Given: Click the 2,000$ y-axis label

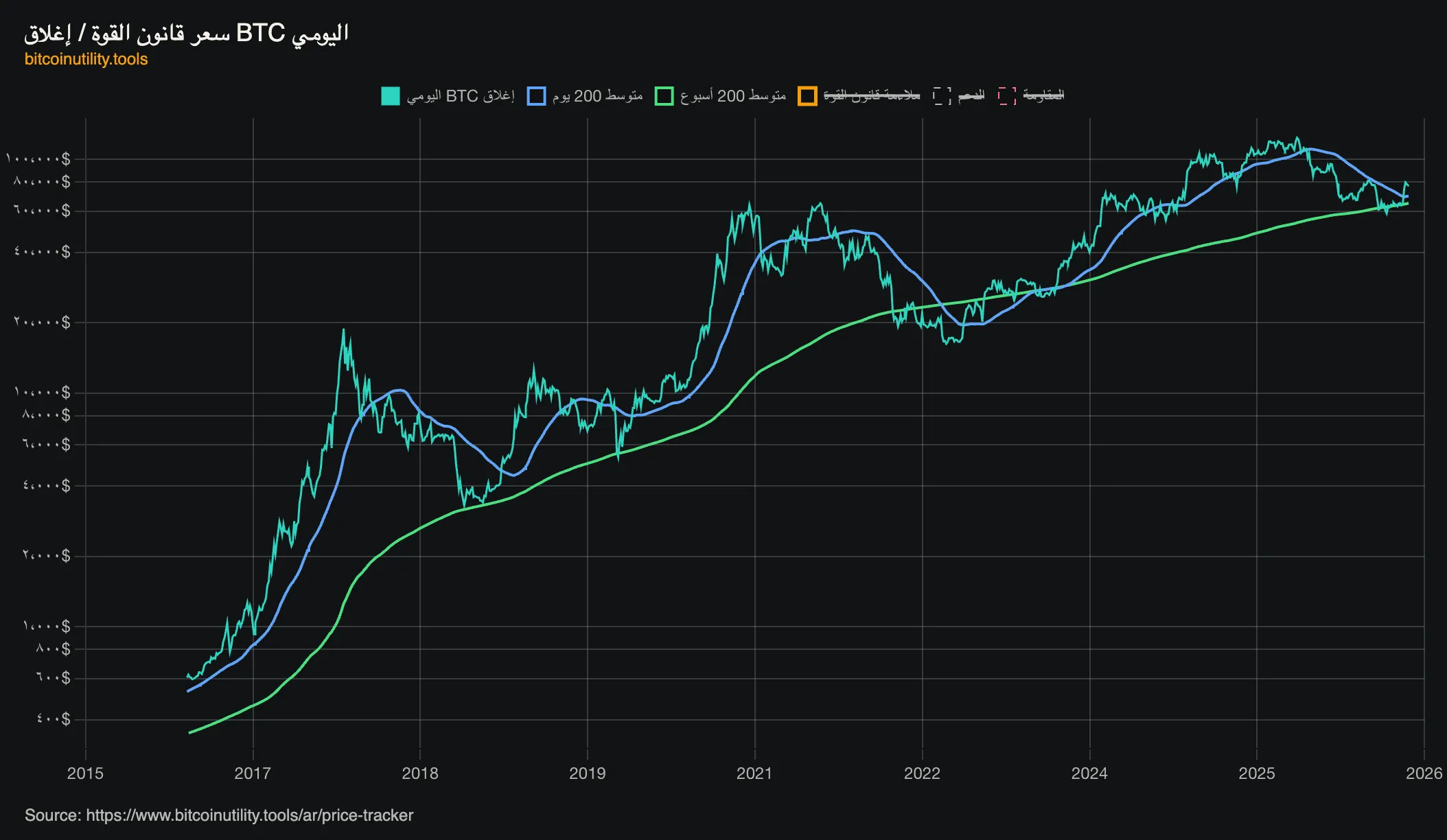Looking at the screenshot, I should click(46, 556).
